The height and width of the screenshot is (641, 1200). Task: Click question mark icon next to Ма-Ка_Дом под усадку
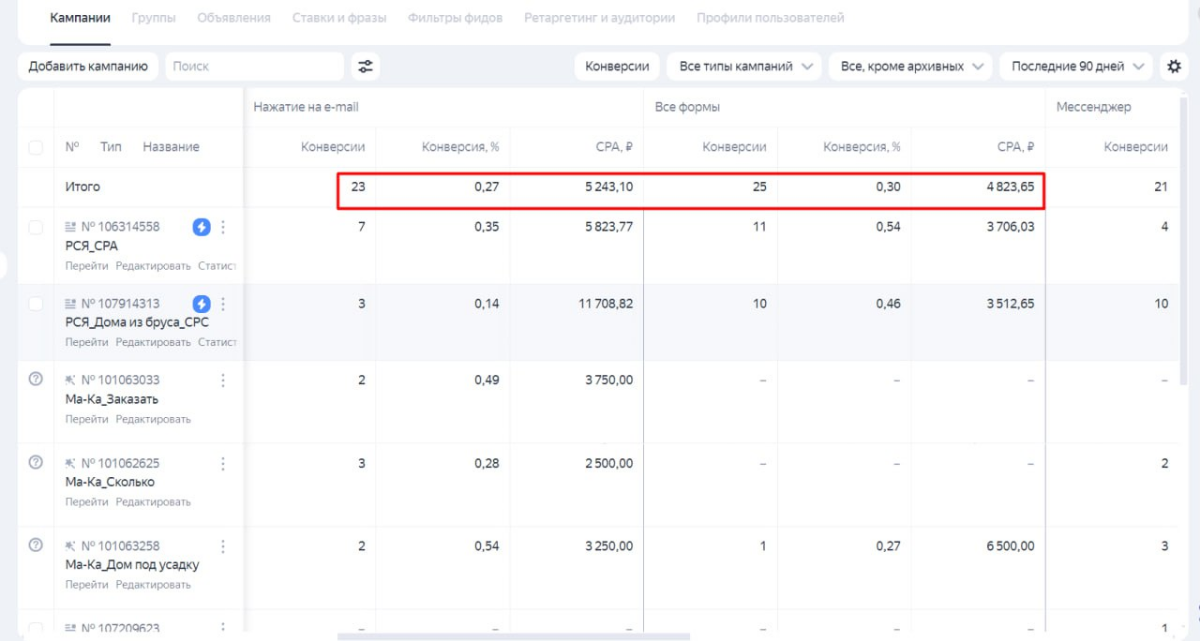point(36,545)
